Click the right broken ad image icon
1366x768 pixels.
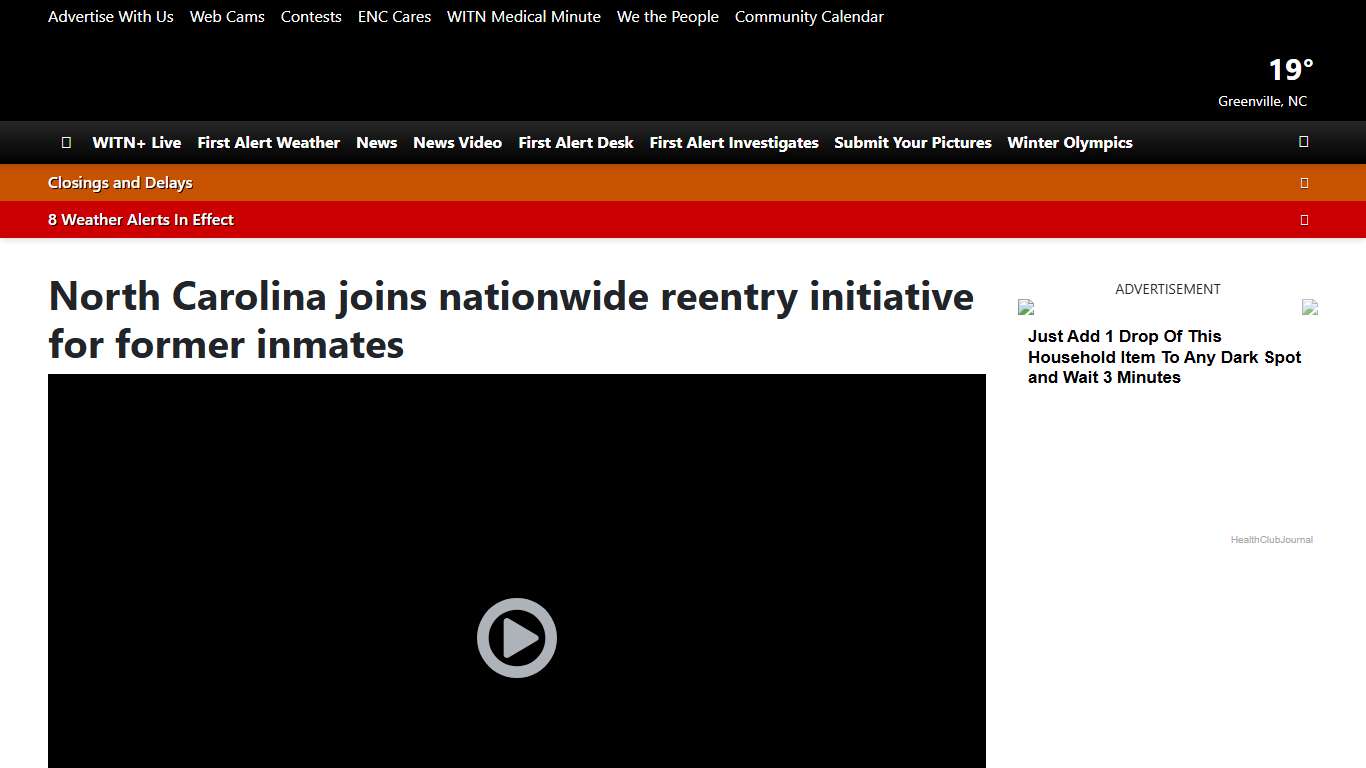pyautogui.click(x=1310, y=307)
